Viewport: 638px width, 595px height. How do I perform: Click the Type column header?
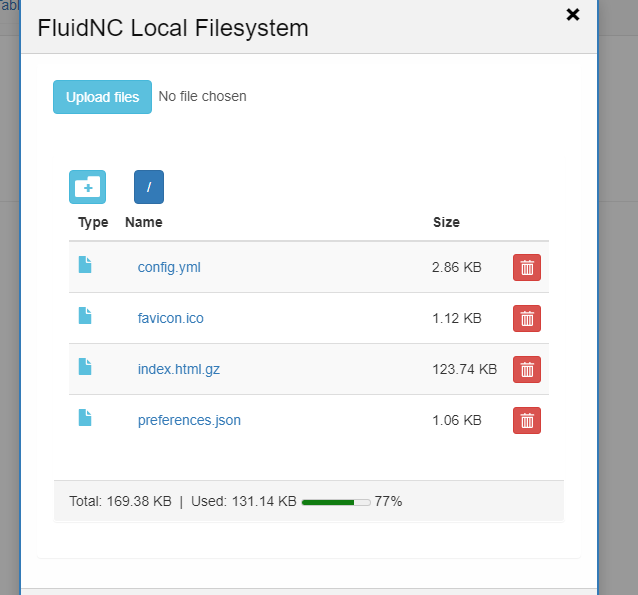coord(93,222)
